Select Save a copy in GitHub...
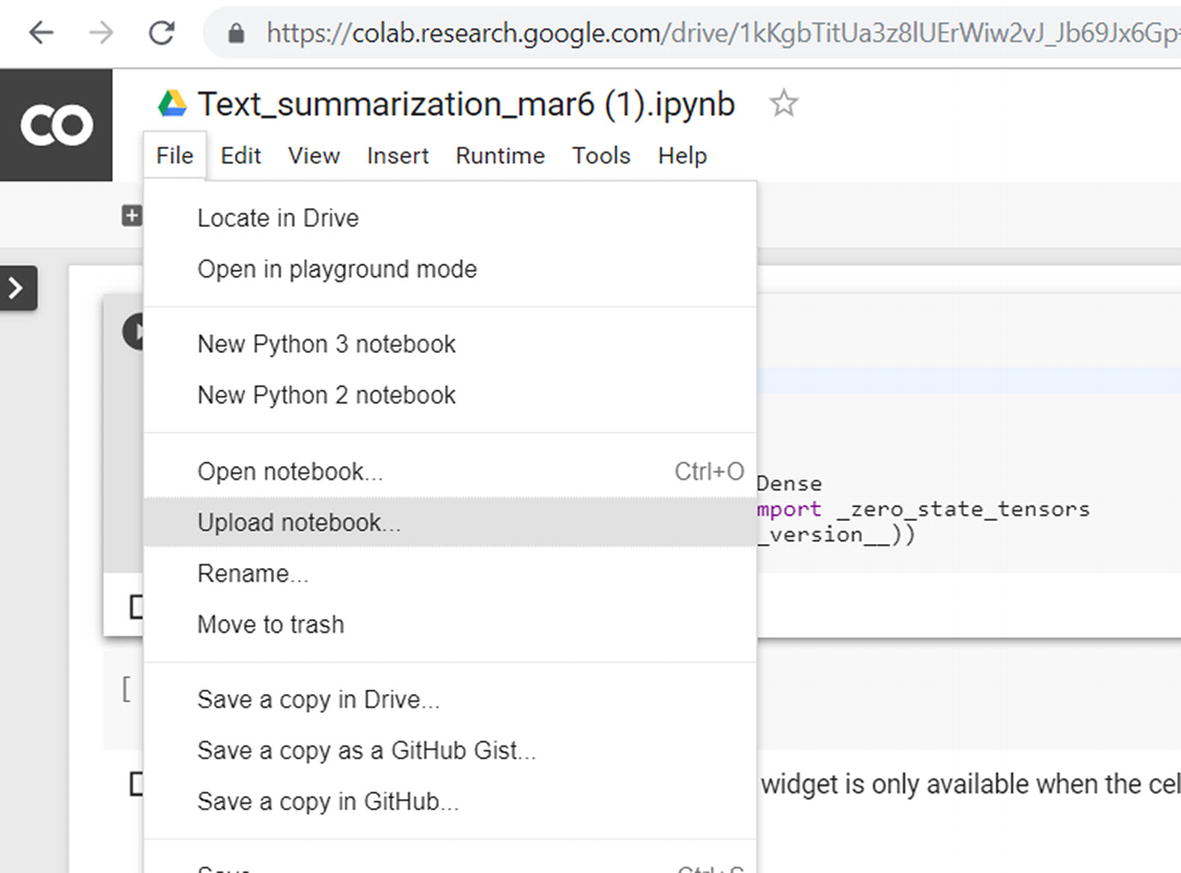 coord(450,801)
